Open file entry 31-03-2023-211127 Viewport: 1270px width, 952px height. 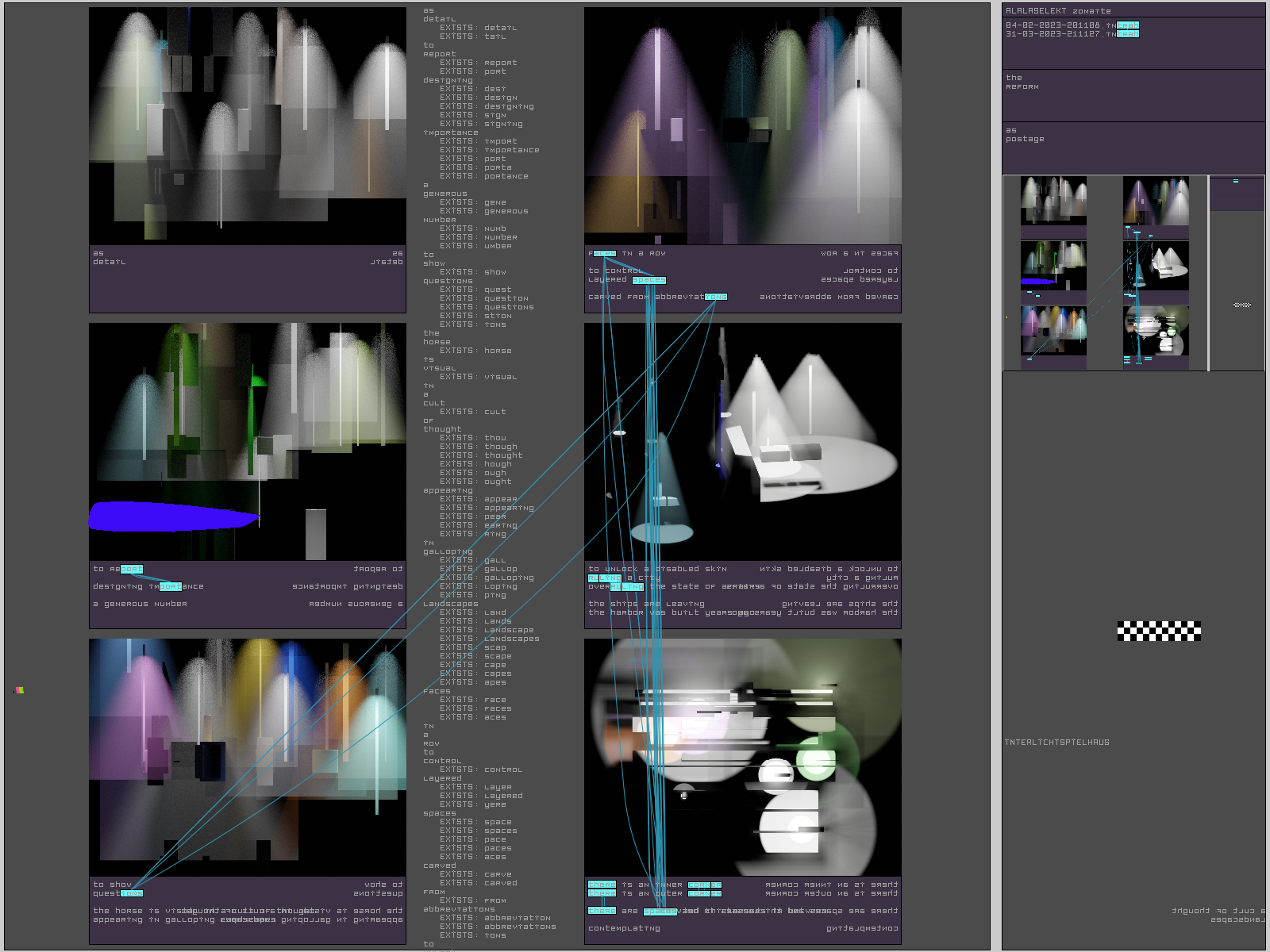click(x=1072, y=34)
